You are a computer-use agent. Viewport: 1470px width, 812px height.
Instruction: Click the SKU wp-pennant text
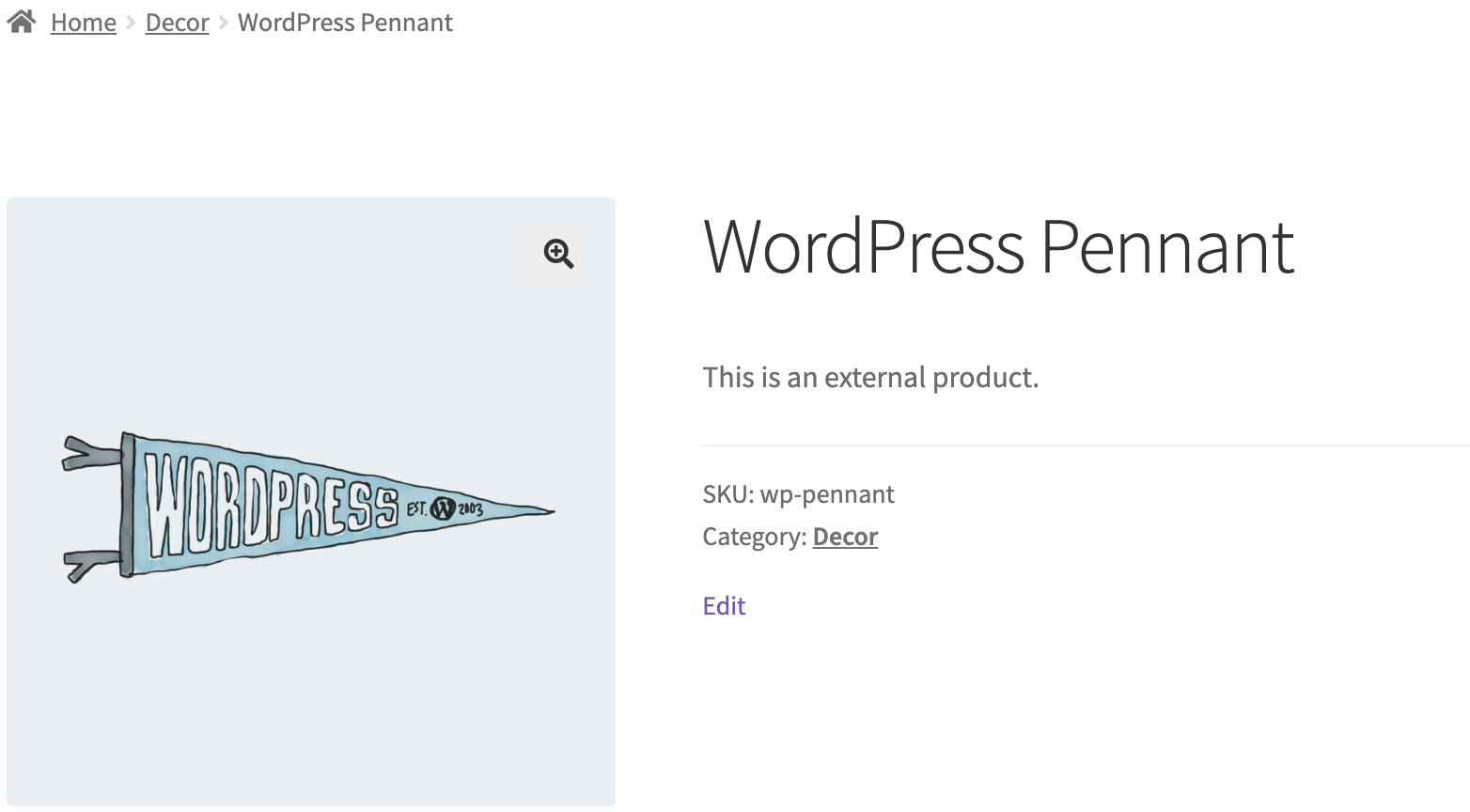[x=799, y=494]
